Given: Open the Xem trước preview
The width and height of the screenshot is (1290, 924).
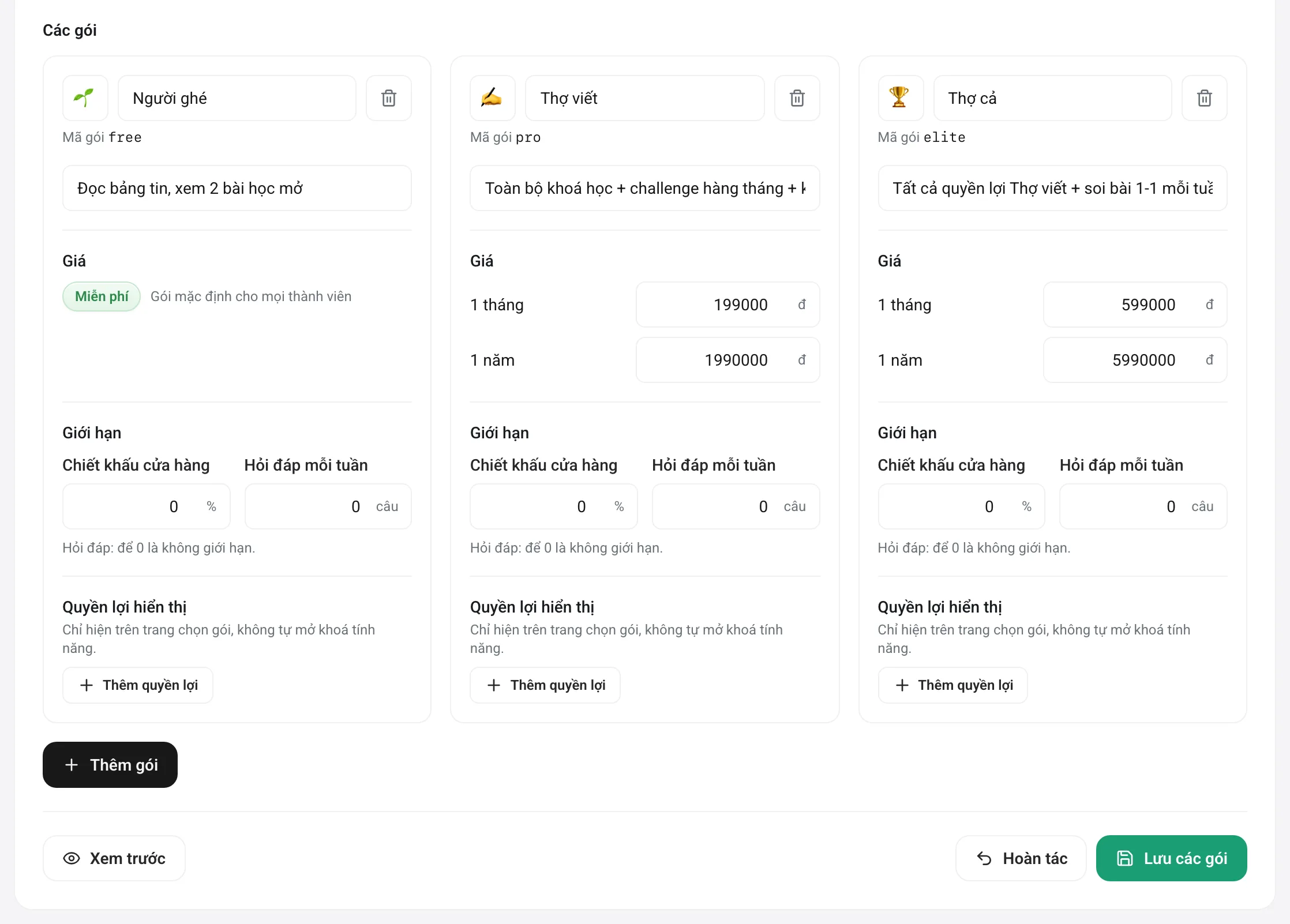Looking at the screenshot, I should tap(114, 858).
